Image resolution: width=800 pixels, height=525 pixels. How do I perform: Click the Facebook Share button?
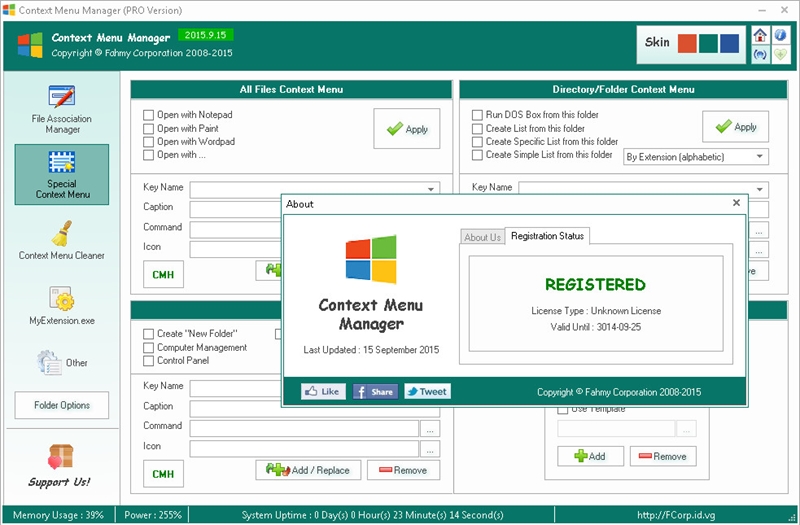[375, 391]
